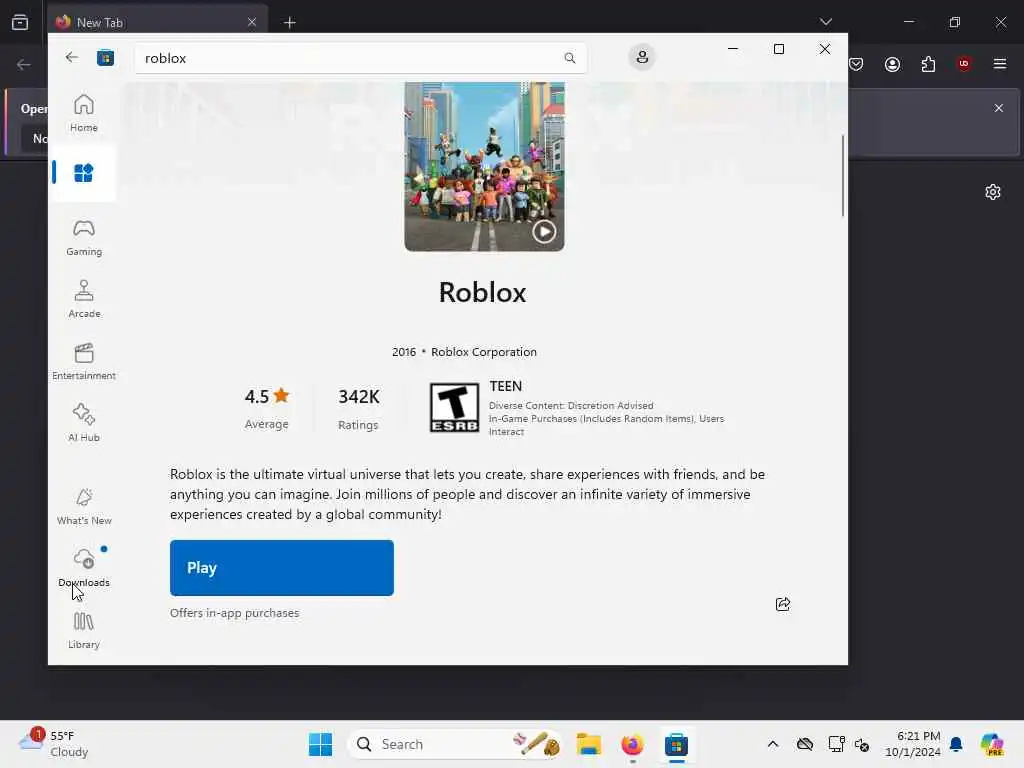This screenshot has width=1024, height=768.
Task: Click the Play button for Roblox
Action: coord(281,568)
